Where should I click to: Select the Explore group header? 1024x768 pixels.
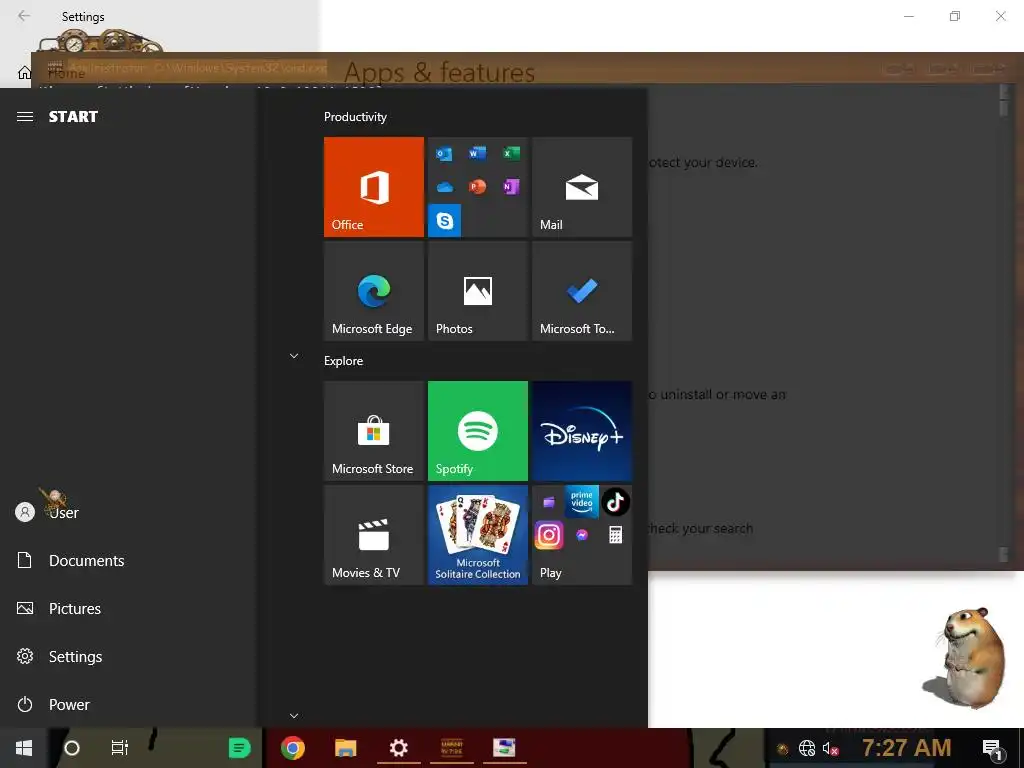click(344, 360)
